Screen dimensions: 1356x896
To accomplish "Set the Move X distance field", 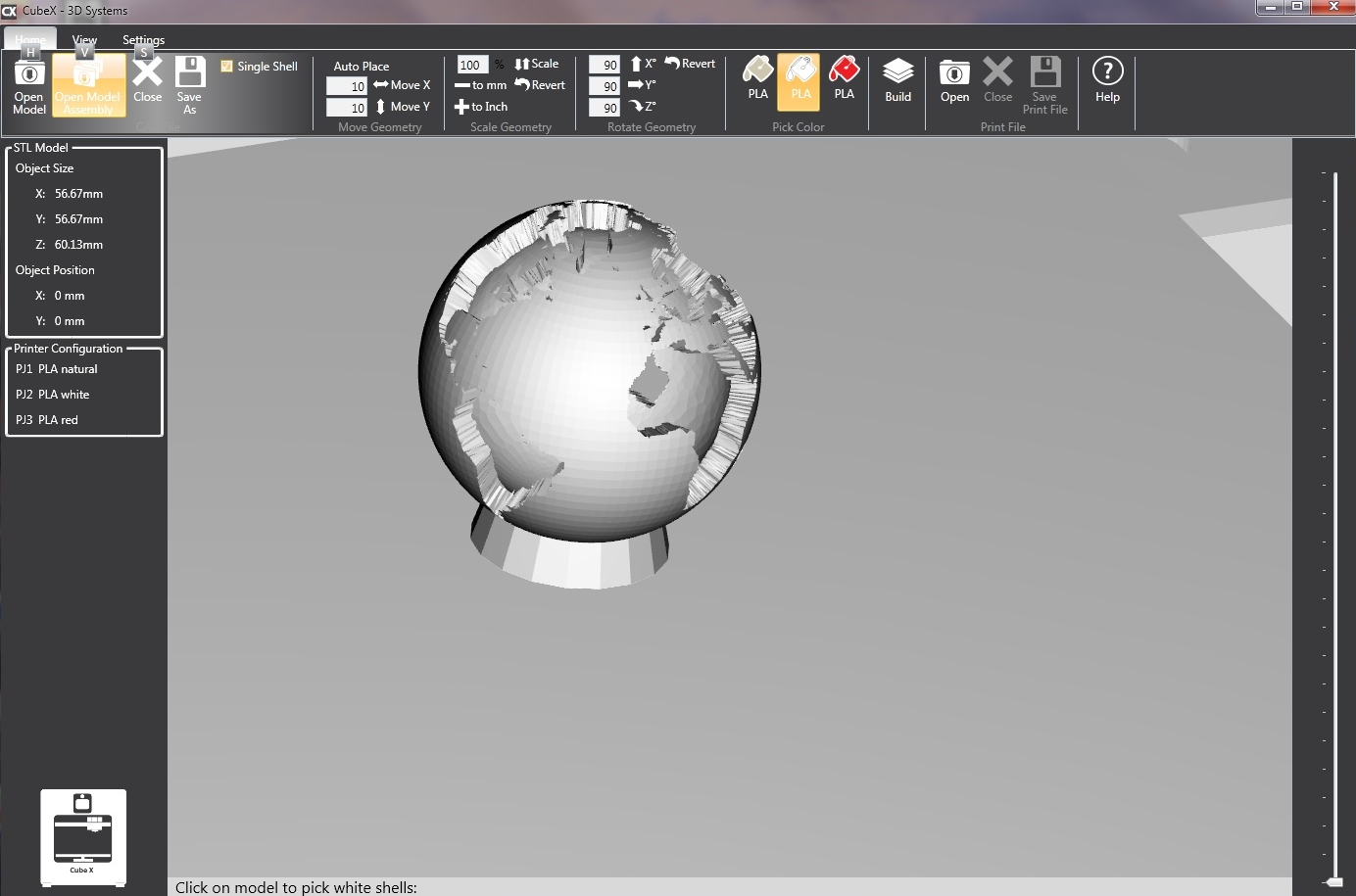I will pyautogui.click(x=347, y=86).
